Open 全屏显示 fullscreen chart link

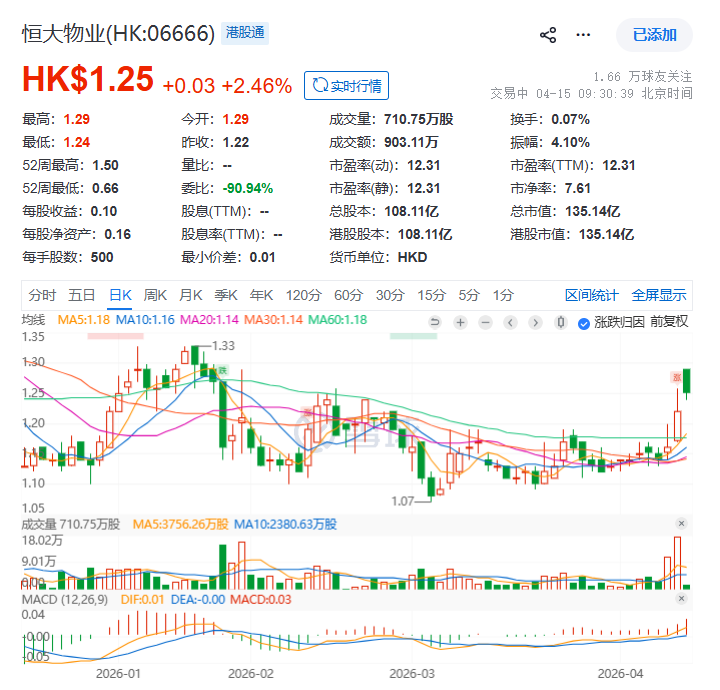[659, 295]
